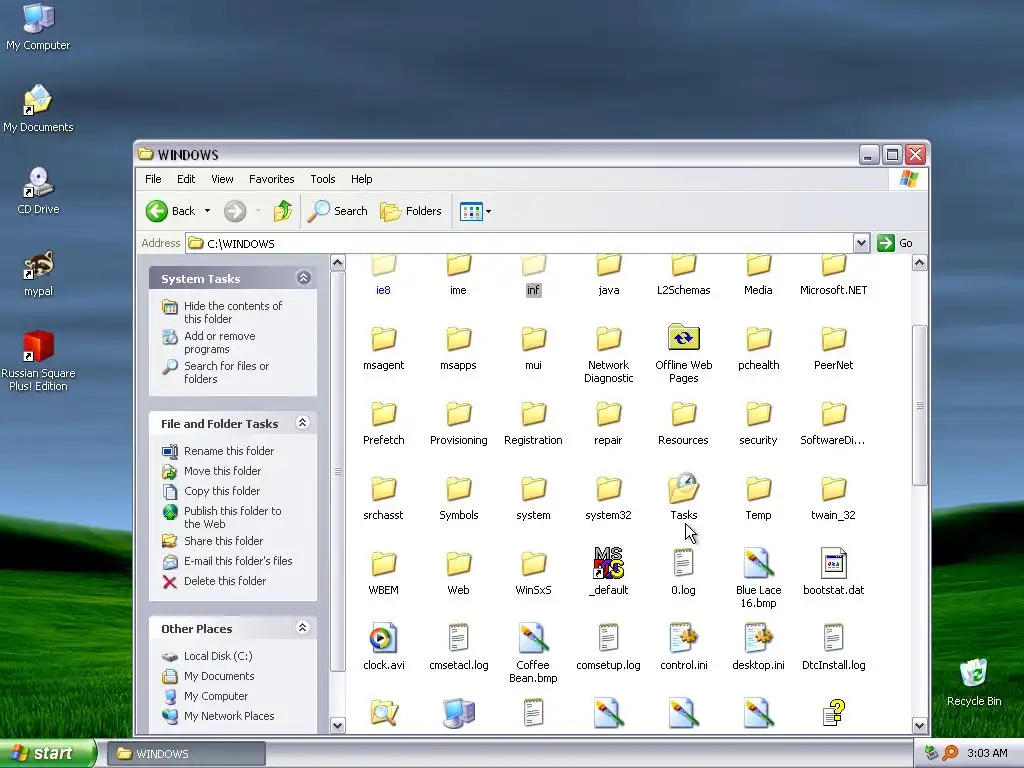This screenshot has height=768, width=1024.
Task: Open the View menu
Action: click(222, 179)
